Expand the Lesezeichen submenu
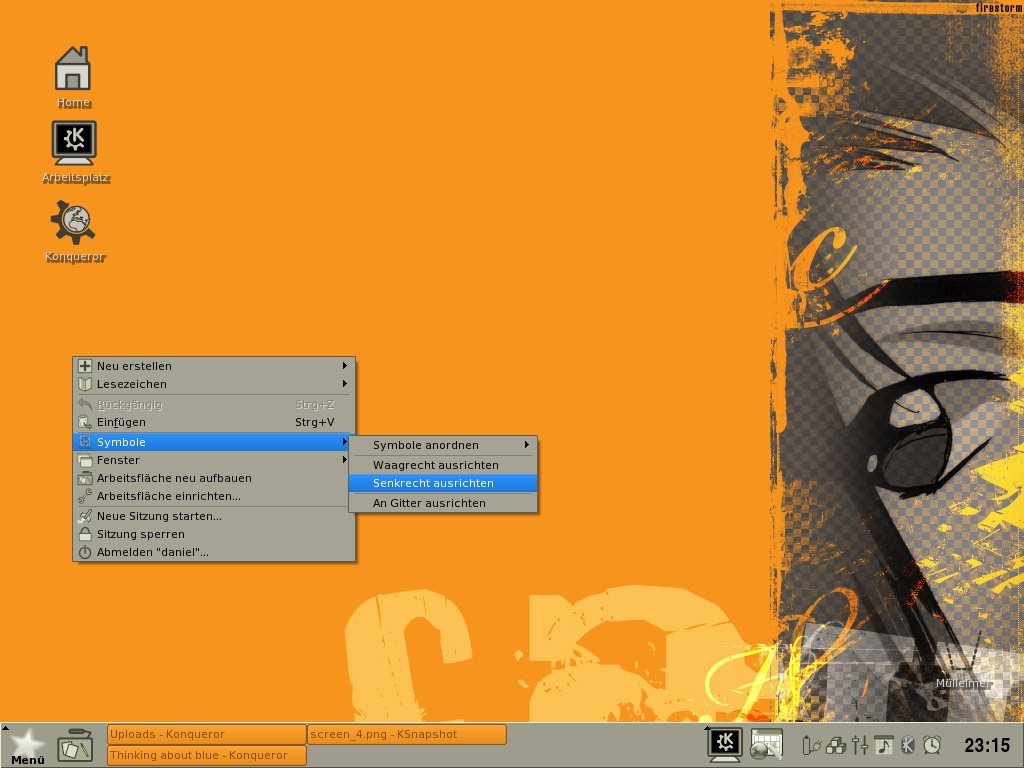 (214, 384)
